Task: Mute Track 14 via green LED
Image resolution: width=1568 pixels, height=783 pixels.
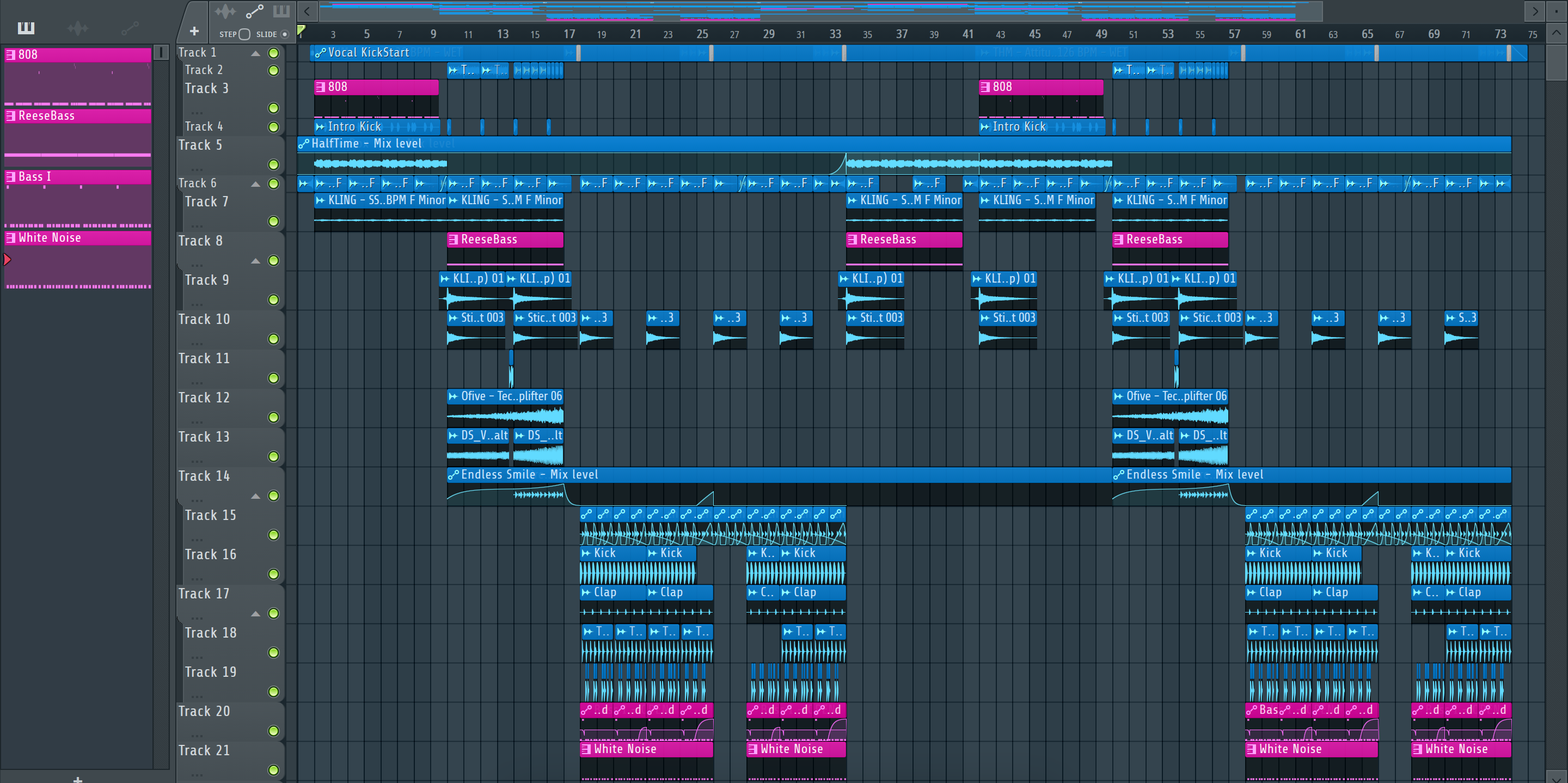Action: 274,496
